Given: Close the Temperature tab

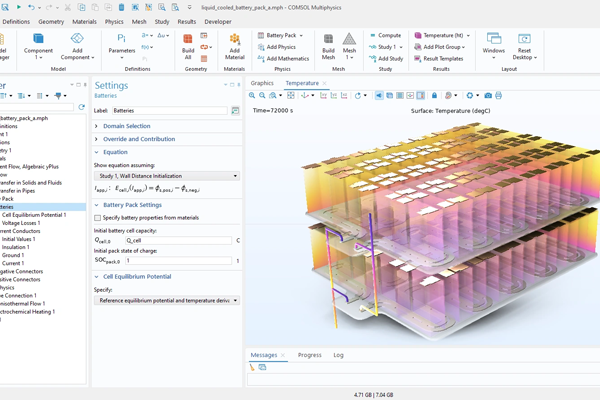Looking at the screenshot, I should coord(324,83).
